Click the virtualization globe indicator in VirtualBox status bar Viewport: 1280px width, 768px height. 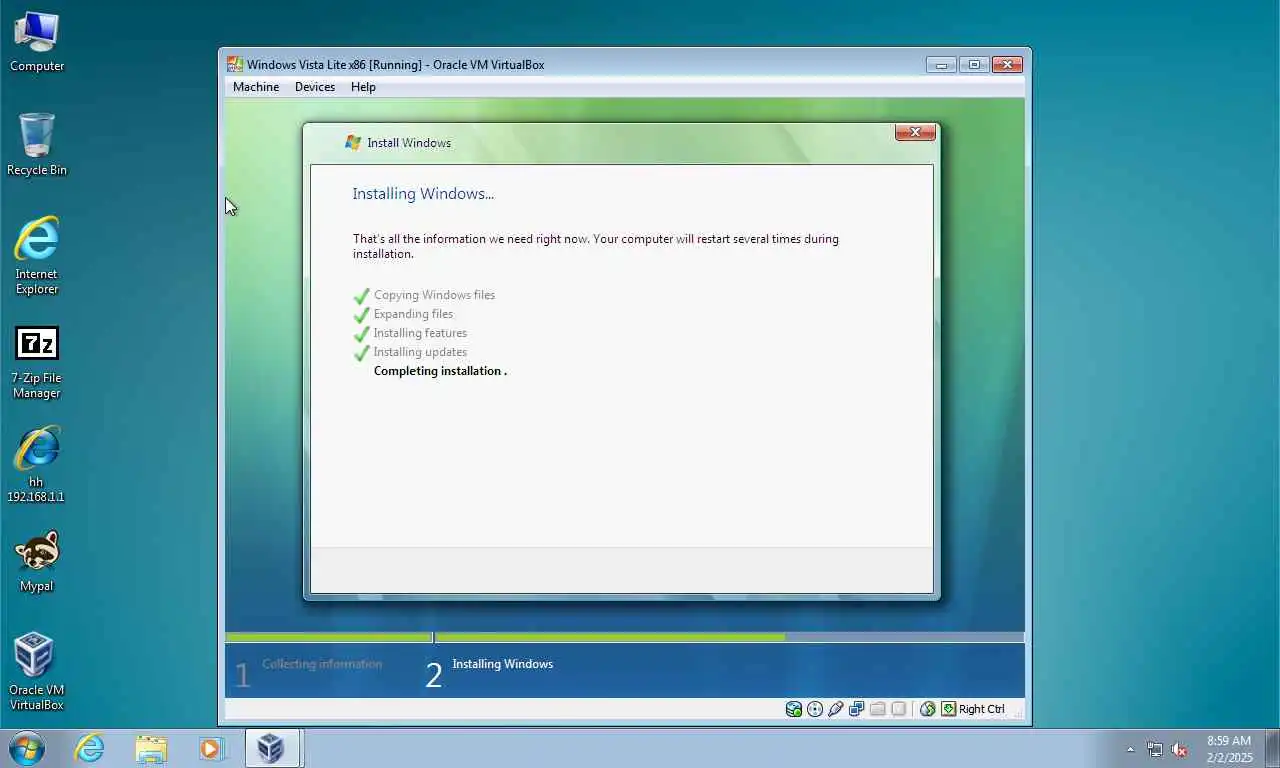pyautogui.click(x=928, y=709)
